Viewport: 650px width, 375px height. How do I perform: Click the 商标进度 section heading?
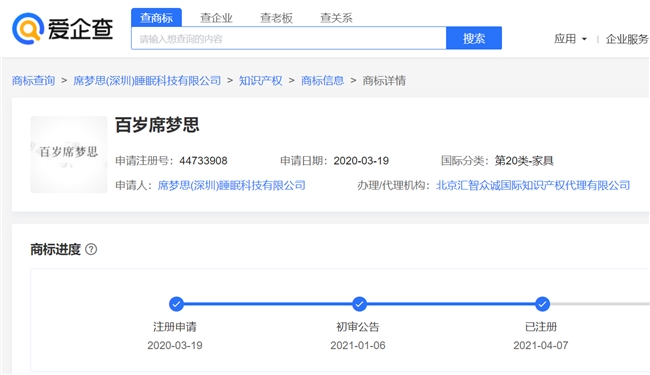(55, 249)
